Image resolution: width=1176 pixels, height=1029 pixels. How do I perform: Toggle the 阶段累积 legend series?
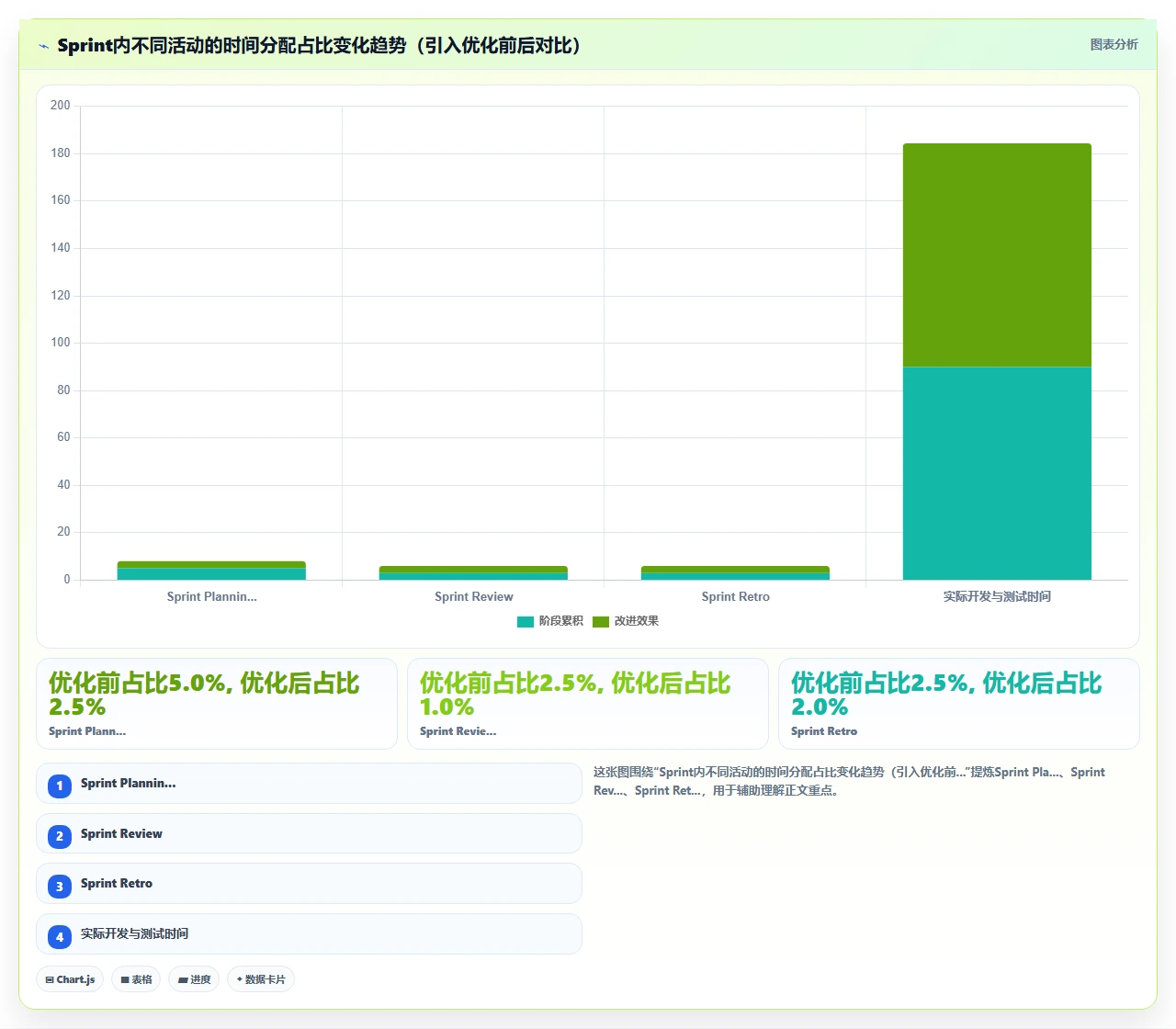(x=550, y=621)
